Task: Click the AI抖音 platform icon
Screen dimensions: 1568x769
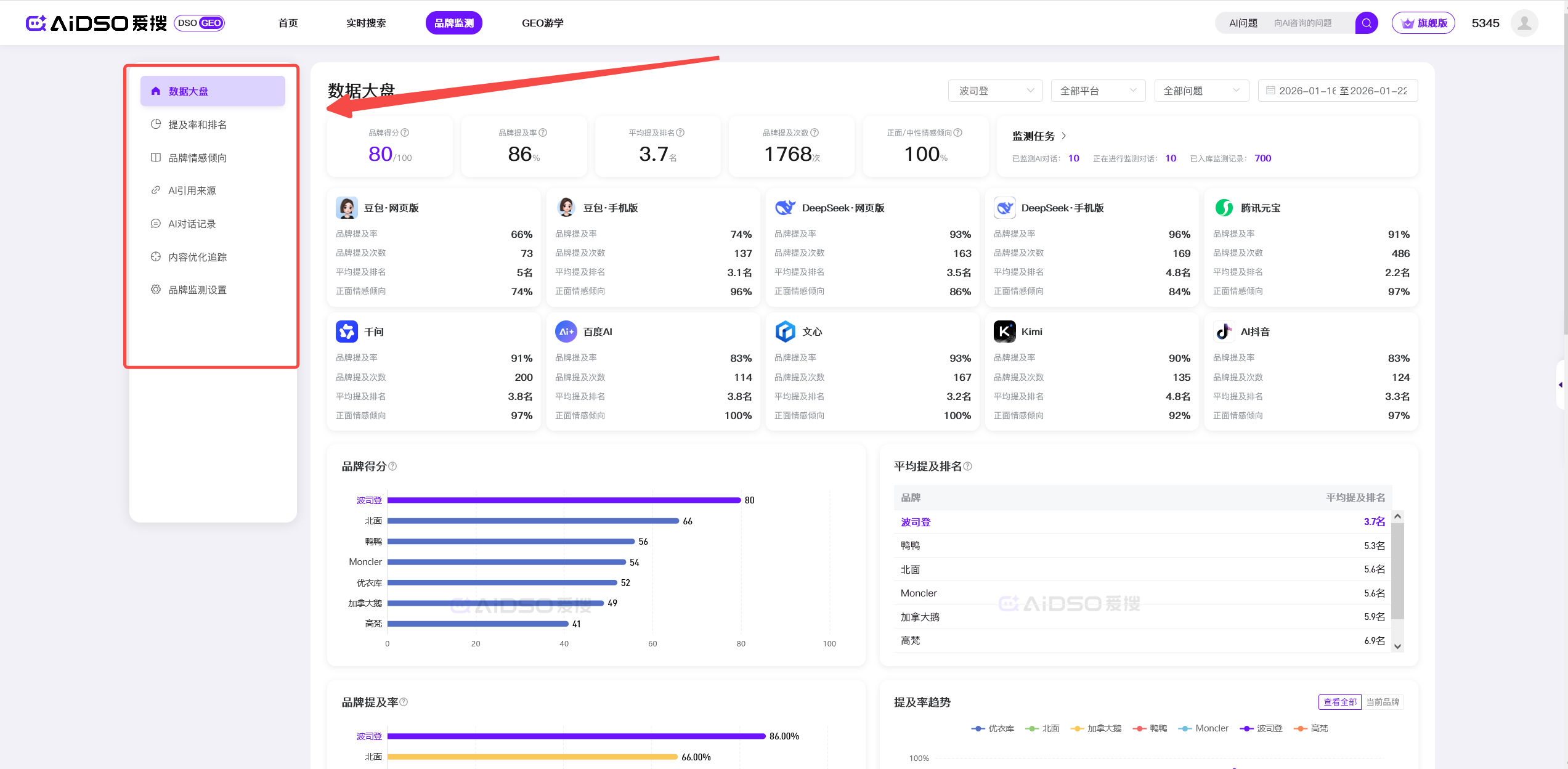Action: (x=1224, y=332)
